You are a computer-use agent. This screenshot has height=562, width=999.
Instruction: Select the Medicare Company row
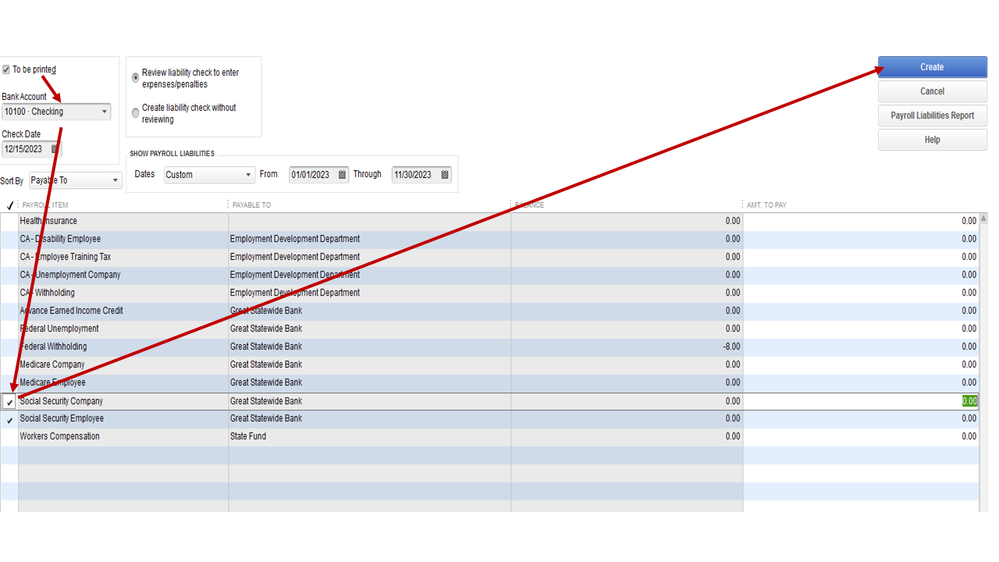tap(489, 364)
